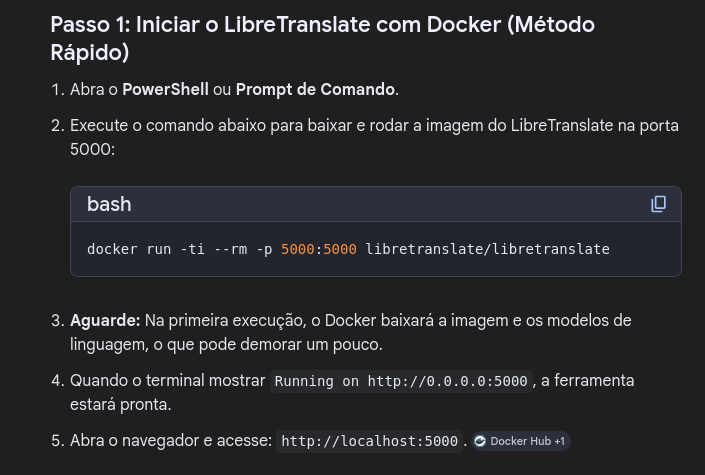Copy the bash code block
The width and height of the screenshot is (705, 475).
[x=658, y=204]
